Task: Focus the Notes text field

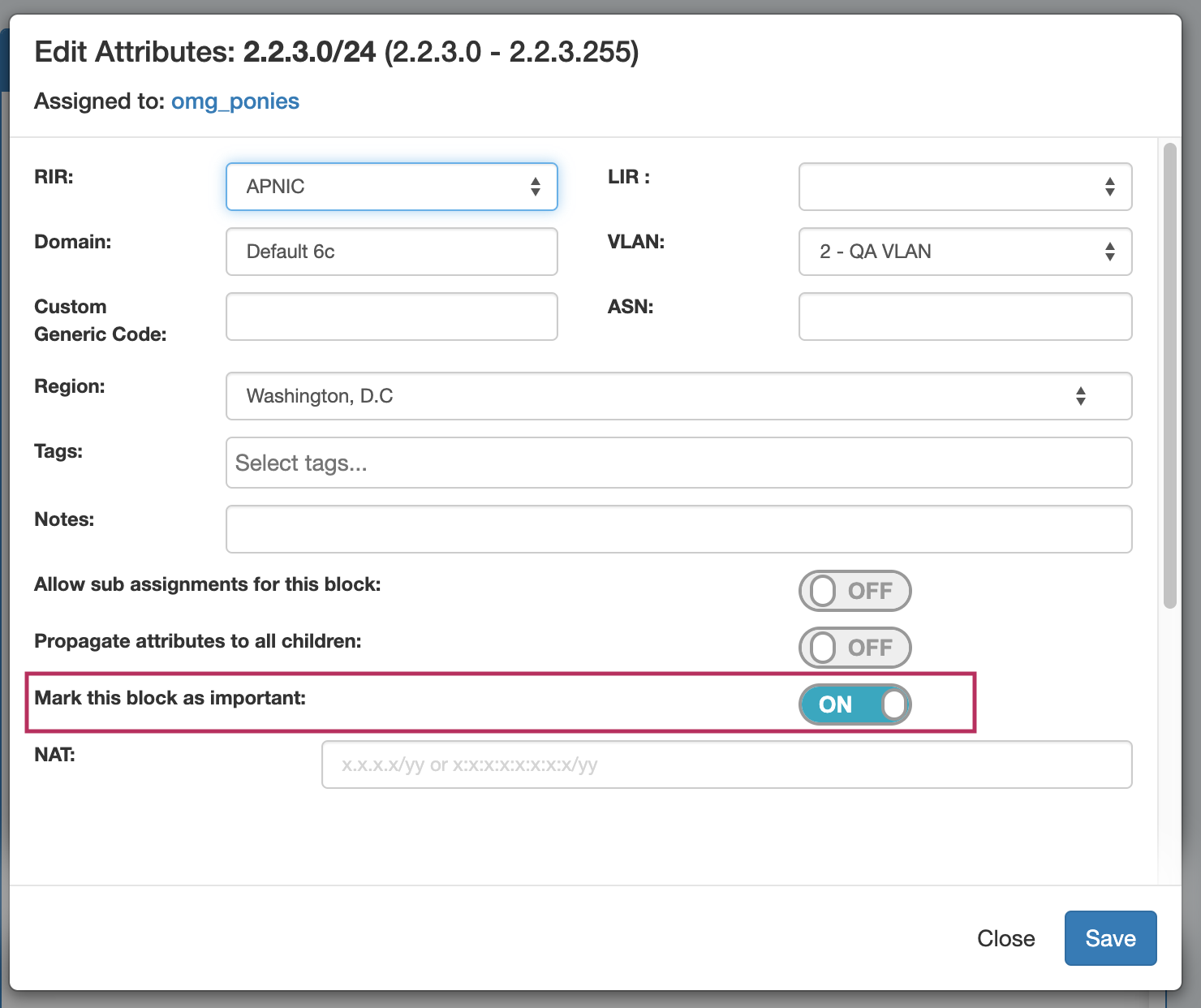Action: (678, 529)
